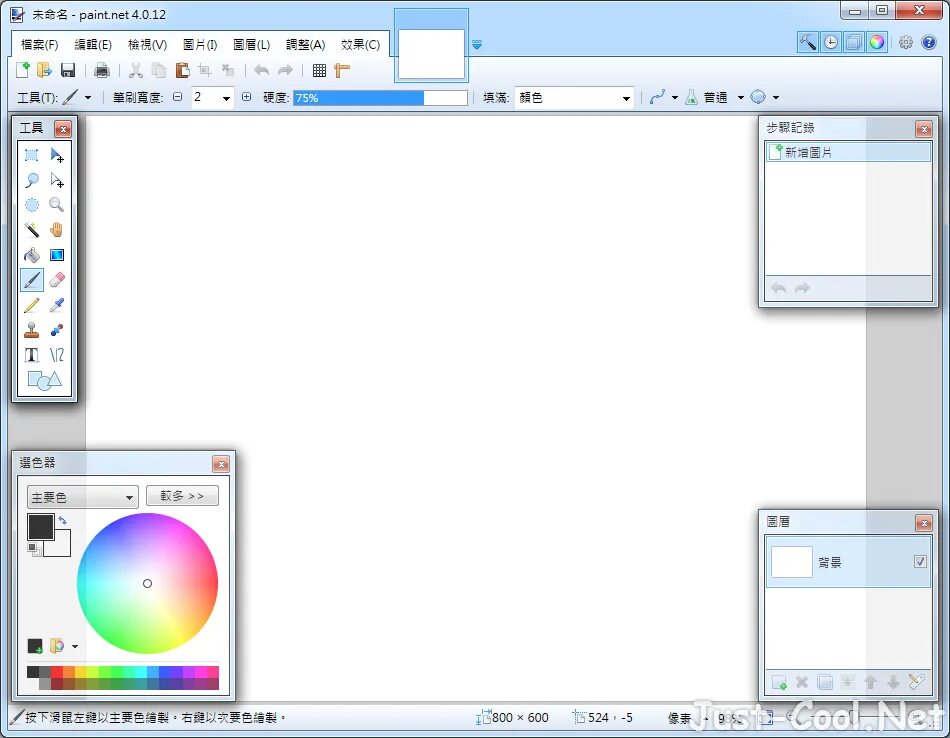The width and height of the screenshot is (950, 738).
Task: Expand the image list arrow
Action: (477, 45)
